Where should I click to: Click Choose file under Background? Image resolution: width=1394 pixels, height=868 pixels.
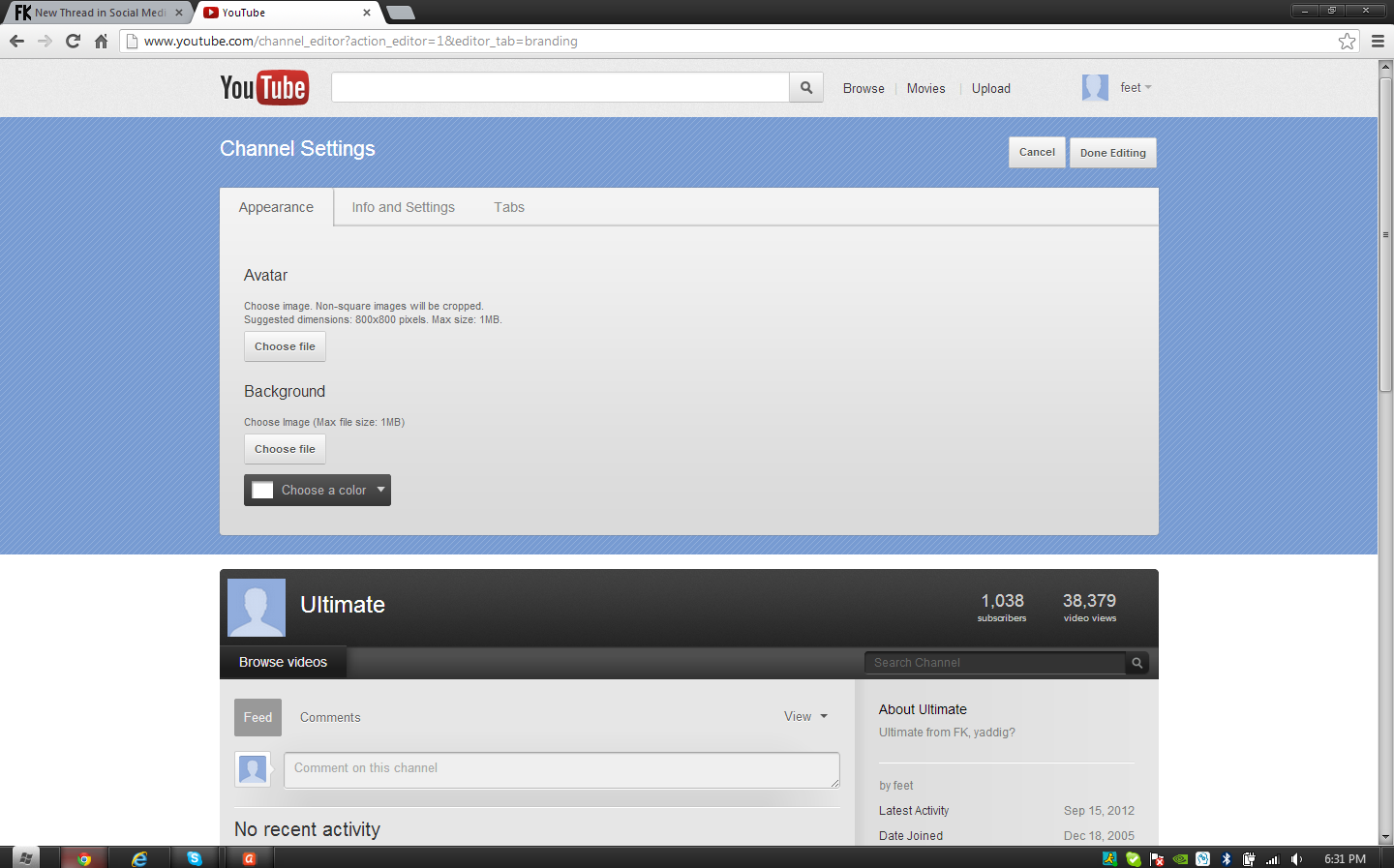tap(285, 449)
